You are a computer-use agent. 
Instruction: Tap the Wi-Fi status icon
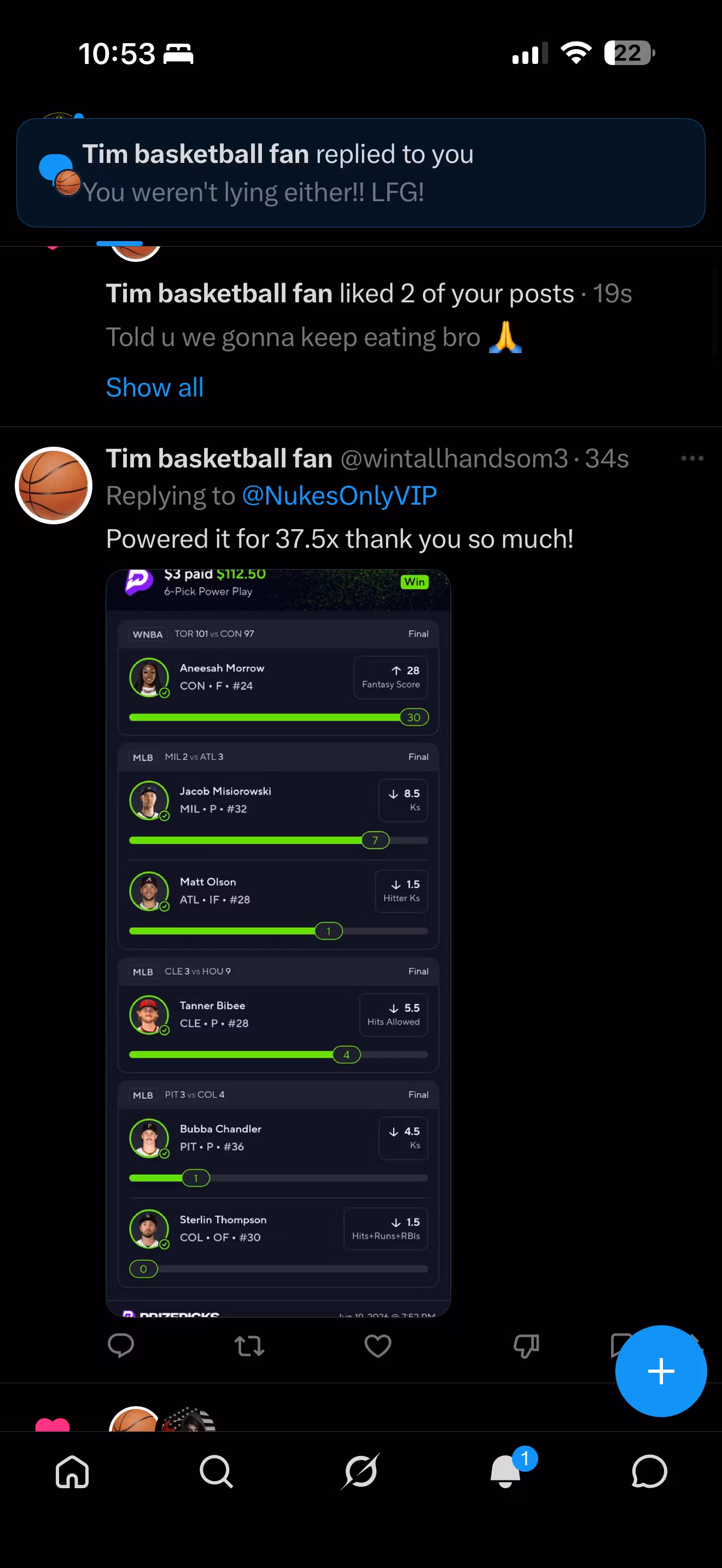coord(576,53)
